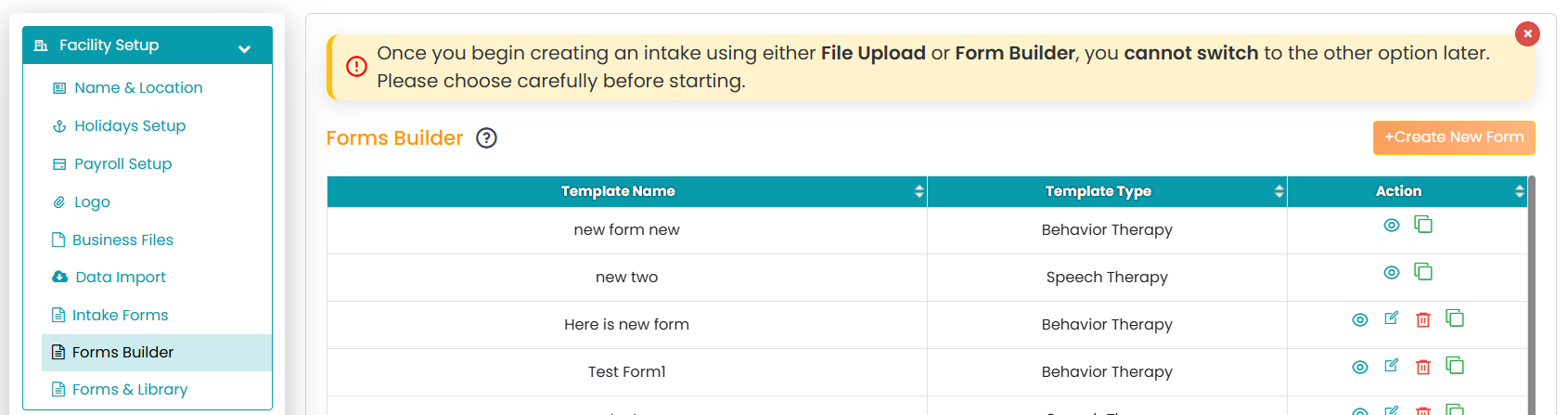Screen dimensions: 1568x415
Task: Sort by Template Name column
Action: click(919, 191)
